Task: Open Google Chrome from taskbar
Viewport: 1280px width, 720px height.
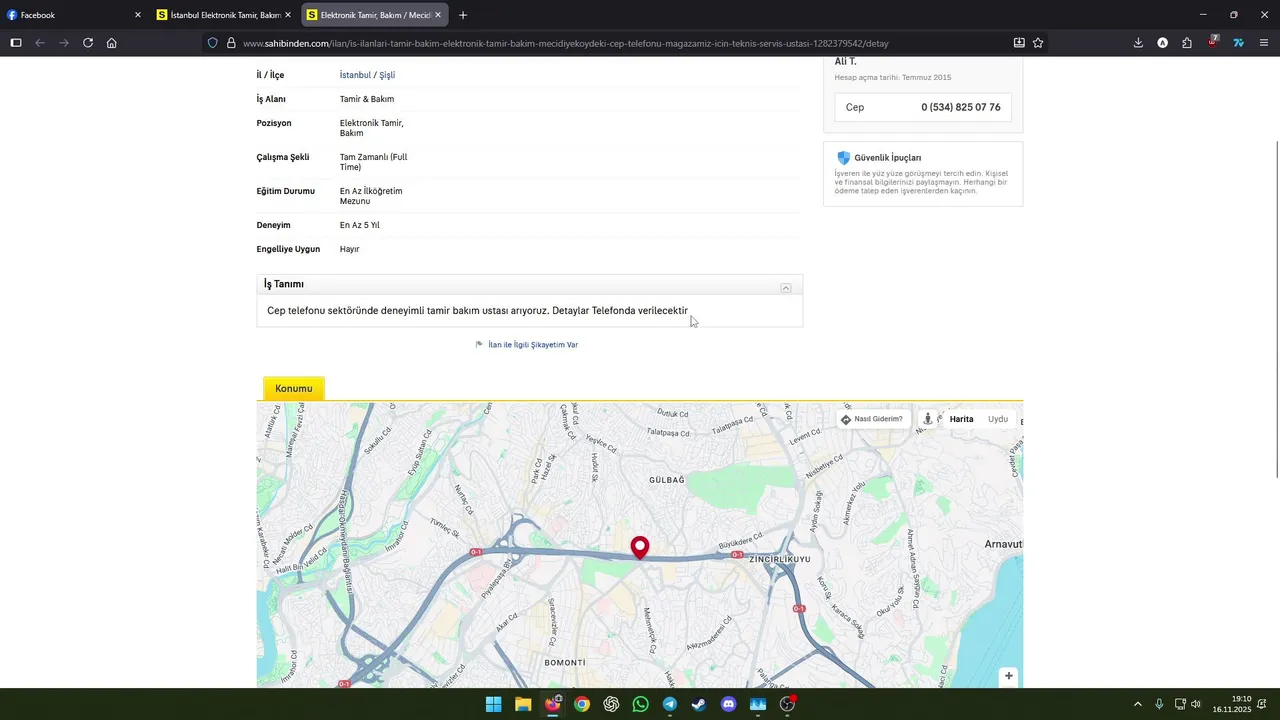Action: (x=582, y=704)
